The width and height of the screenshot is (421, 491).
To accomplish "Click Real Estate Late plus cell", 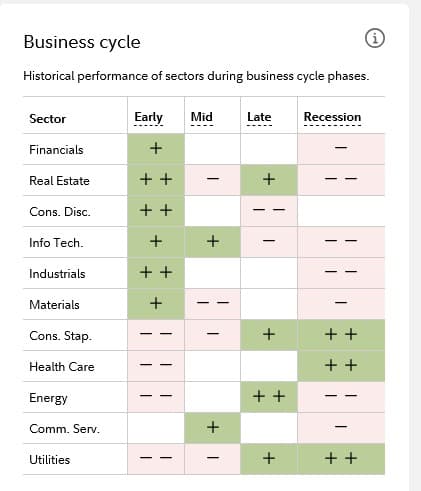I will 269,180.
